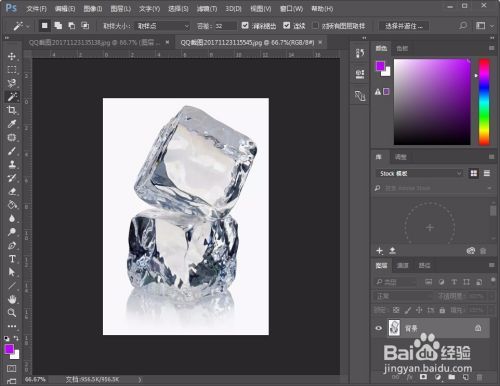Screen dimensions: 500x386
Task: Open the Edit Toolbar three-dots menu
Action: 12,326
